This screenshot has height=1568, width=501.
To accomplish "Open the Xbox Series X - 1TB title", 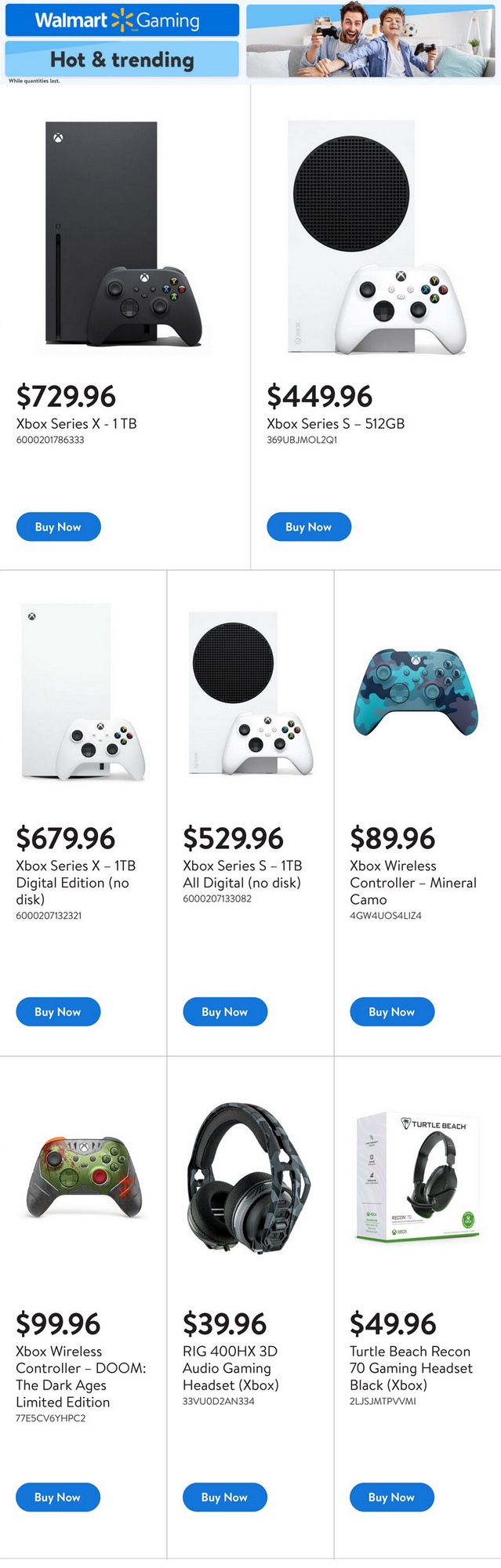I will [x=77, y=423].
